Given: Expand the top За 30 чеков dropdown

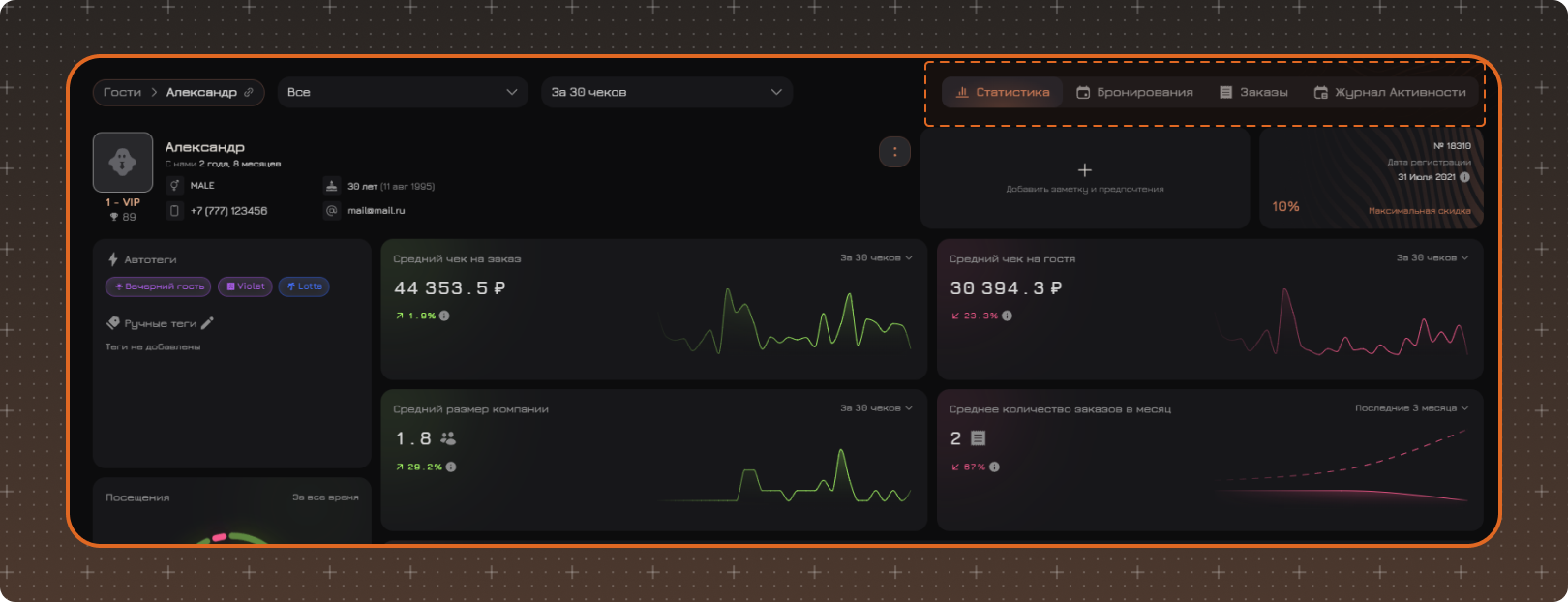Looking at the screenshot, I should [667, 92].
